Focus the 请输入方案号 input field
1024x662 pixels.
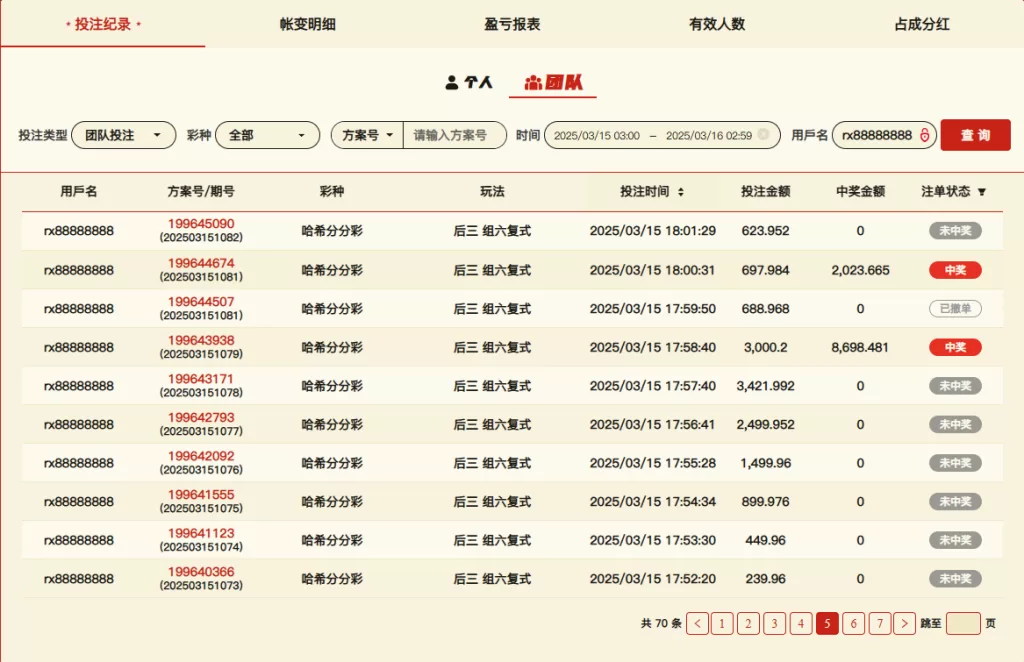(x=454, y=135)
